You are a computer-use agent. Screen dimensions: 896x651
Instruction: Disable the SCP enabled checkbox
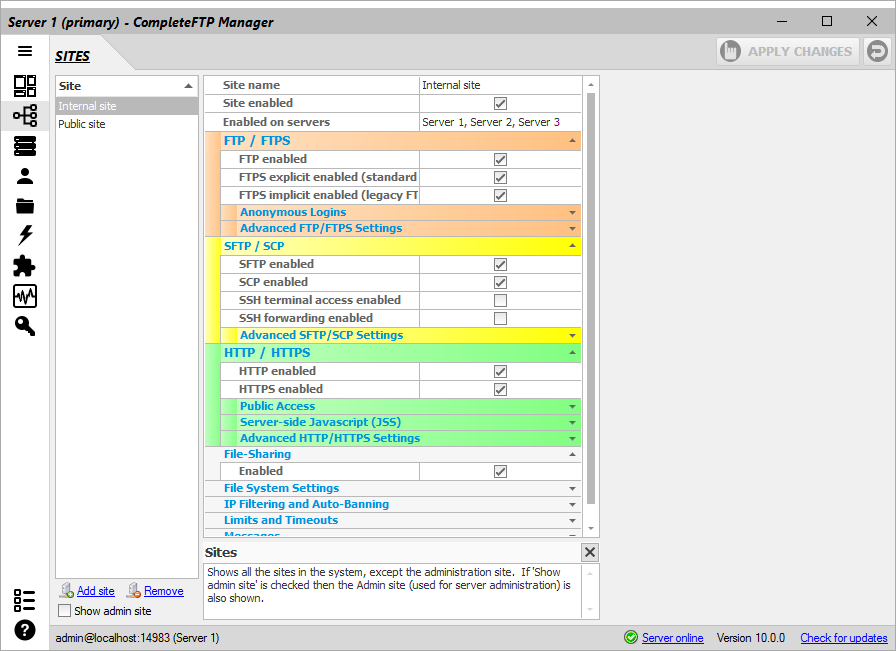pos(500,282)
